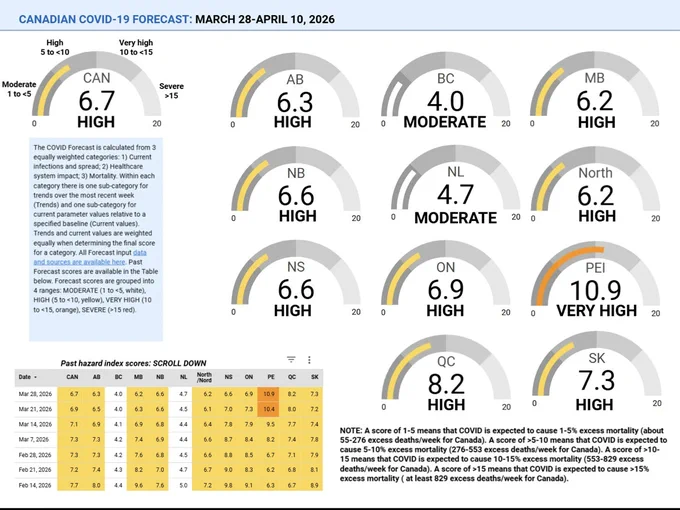The width and height of the screenshot is (680, 510).
Task: Click the filter icon above the scores table
Action: [x=291, y=360]
